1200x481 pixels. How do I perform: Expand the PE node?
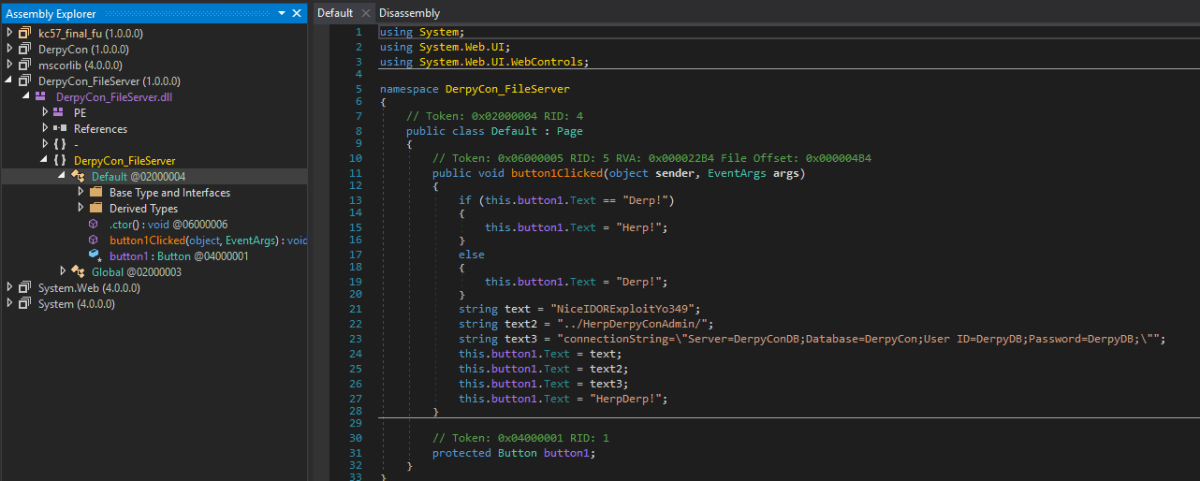coord(45,113)
